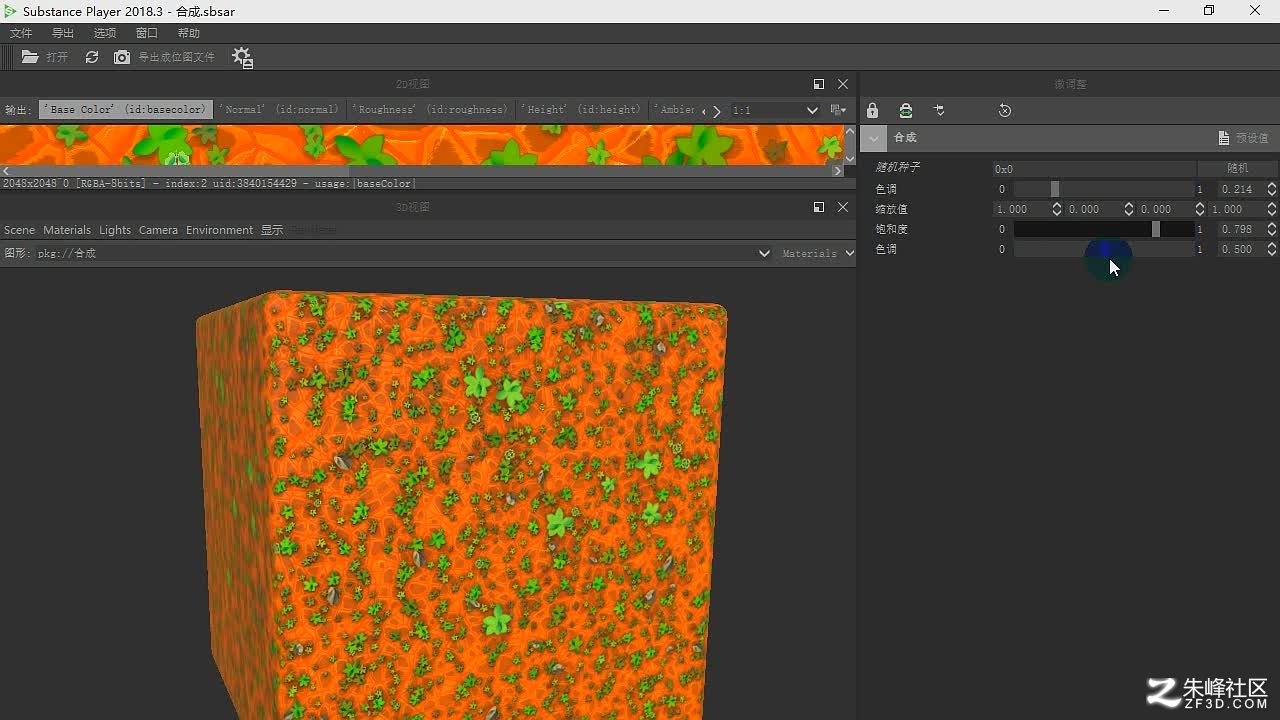1280x720 pixels.
Task: Adjust the first 色调 slider handle
Action: tap(1054, 189)
